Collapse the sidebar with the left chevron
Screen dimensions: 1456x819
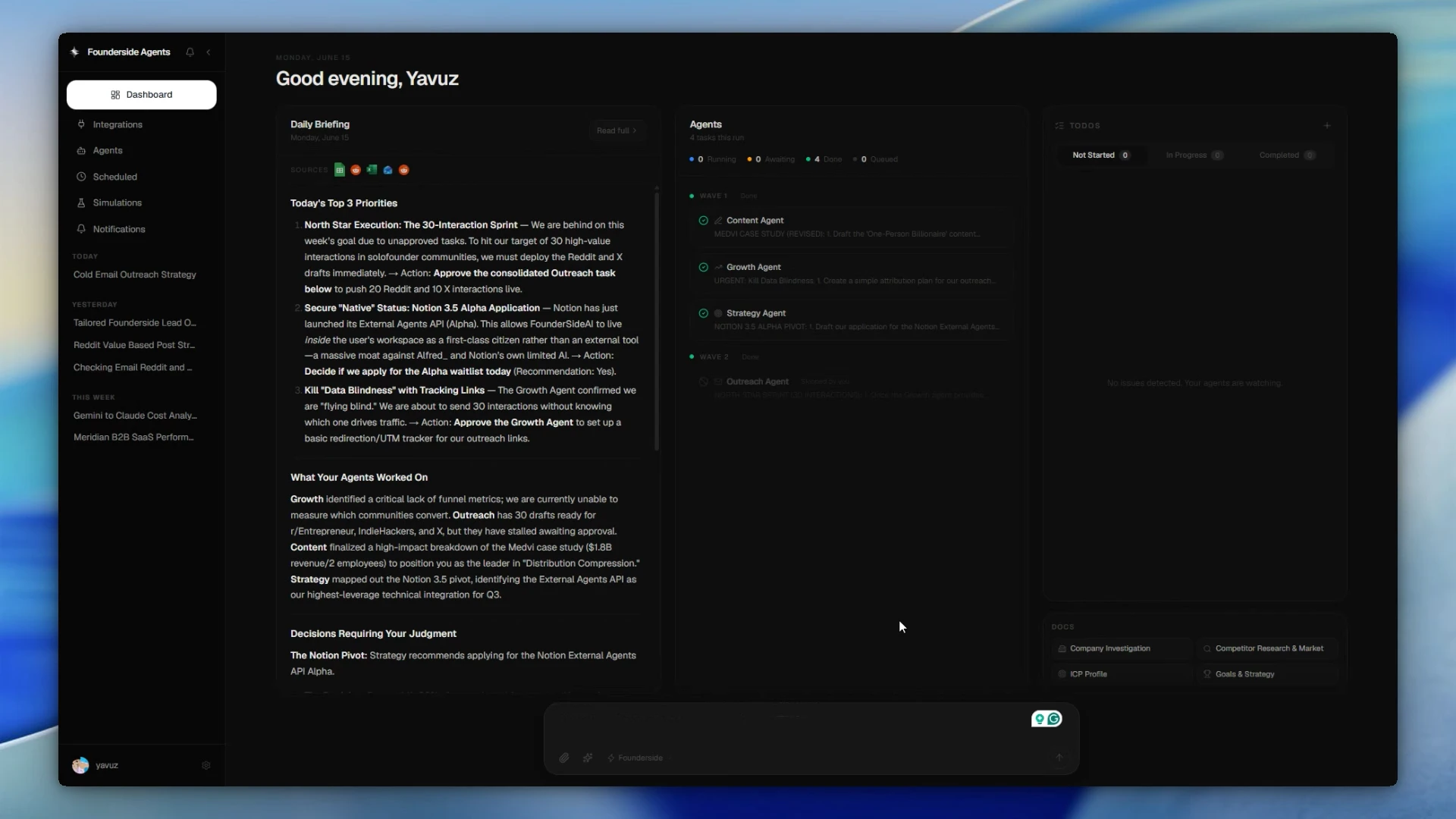[x=209, y=52]
